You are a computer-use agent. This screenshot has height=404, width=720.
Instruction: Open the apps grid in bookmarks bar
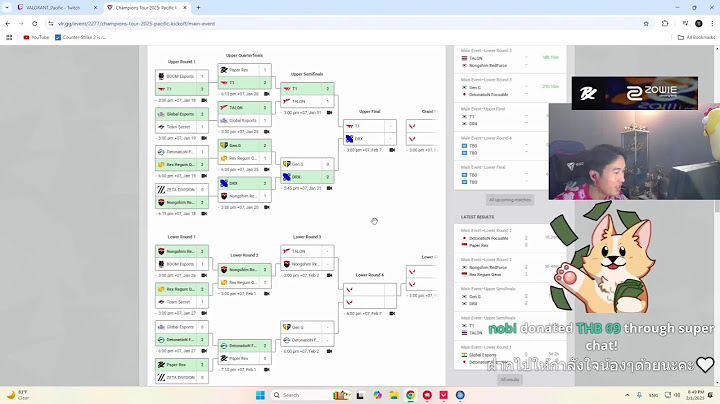click(x=9, y=37)
